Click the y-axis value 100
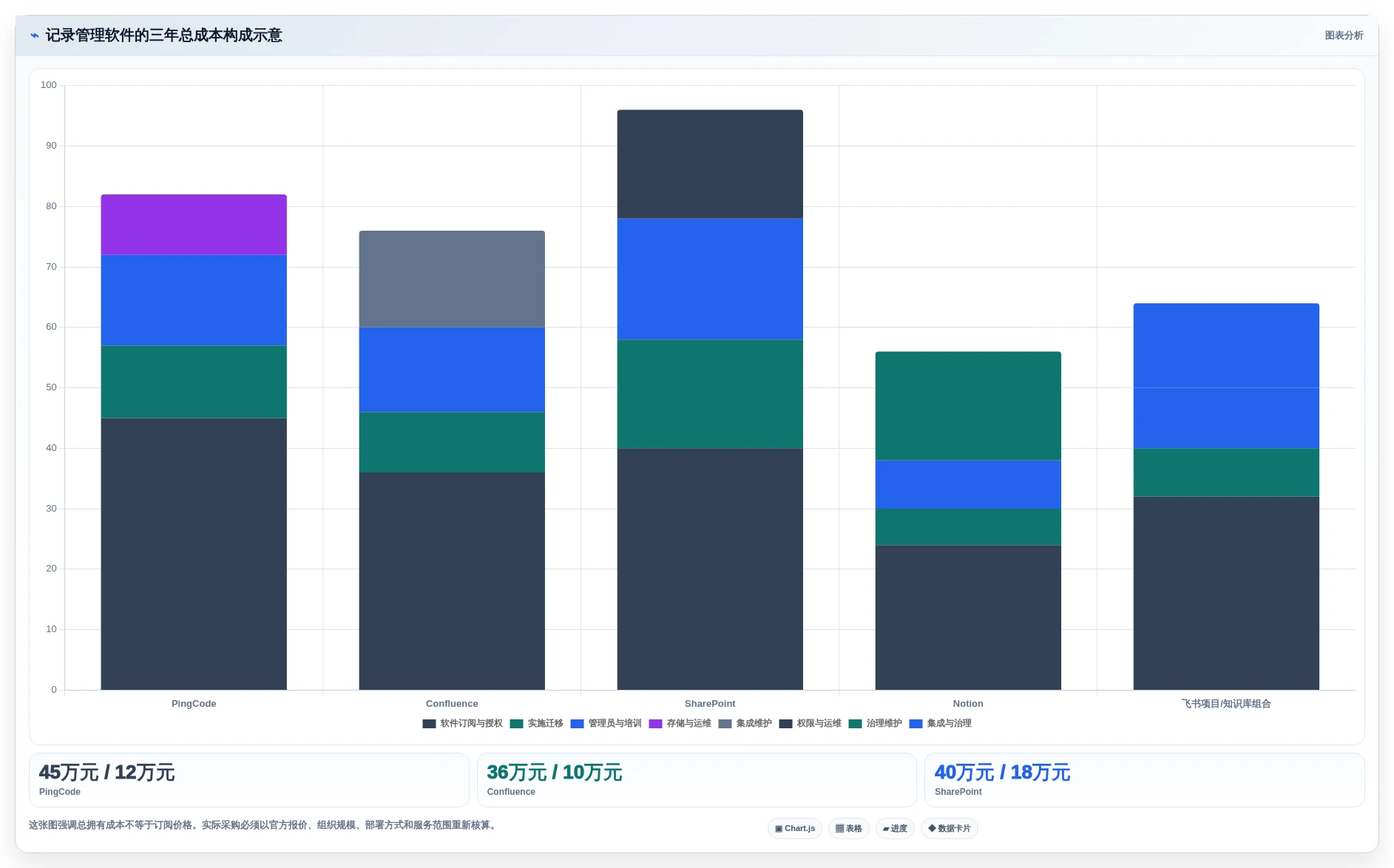 pos(49,85)
